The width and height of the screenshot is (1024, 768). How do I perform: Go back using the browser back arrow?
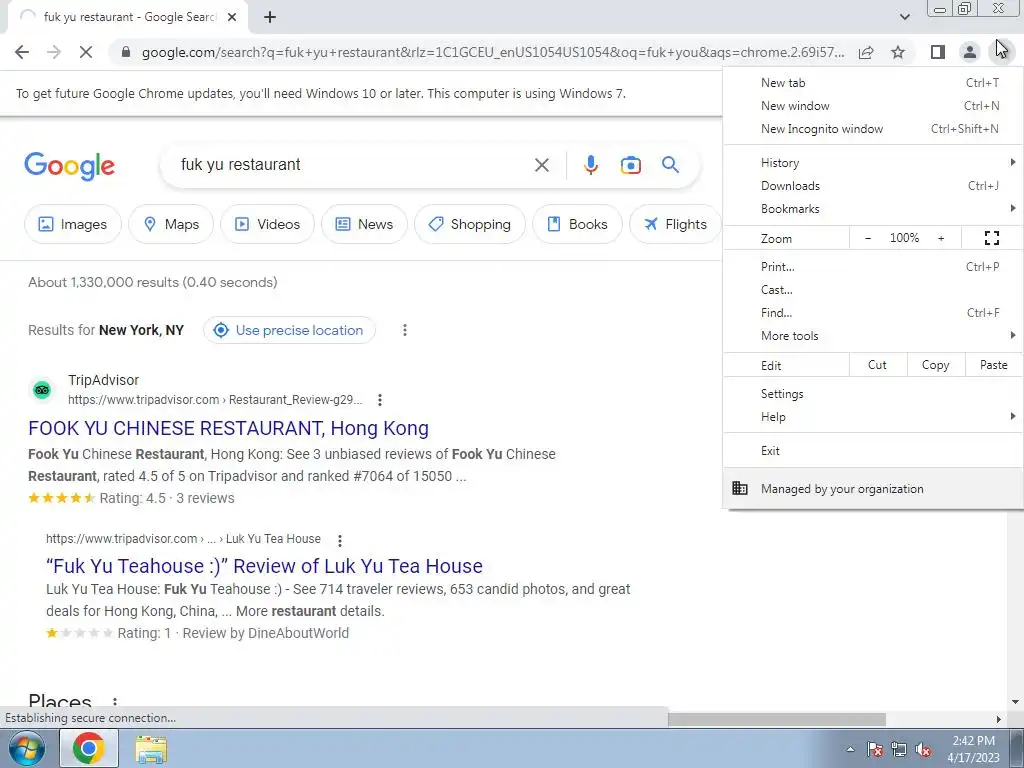click(x=22, y=52)
